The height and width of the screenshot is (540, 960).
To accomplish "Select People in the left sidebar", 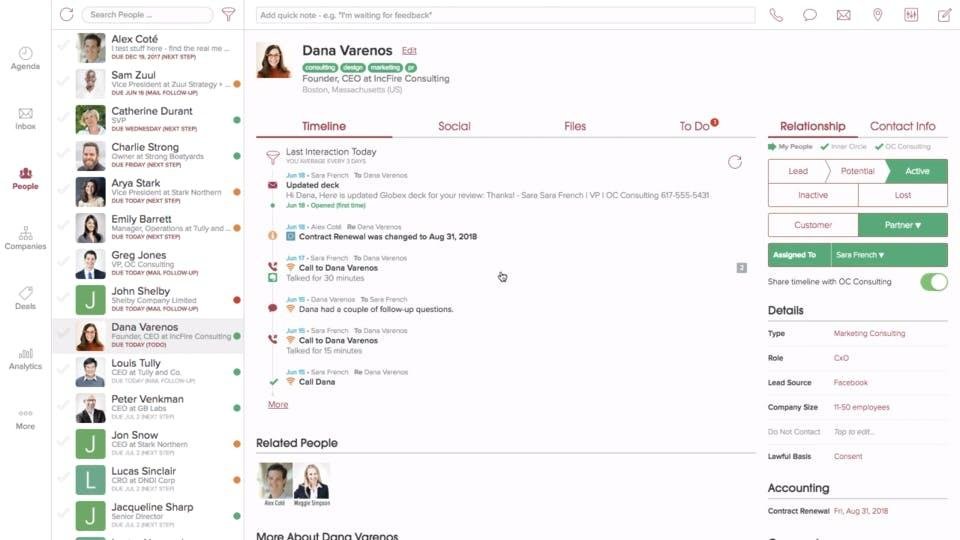I will point(25,179).
